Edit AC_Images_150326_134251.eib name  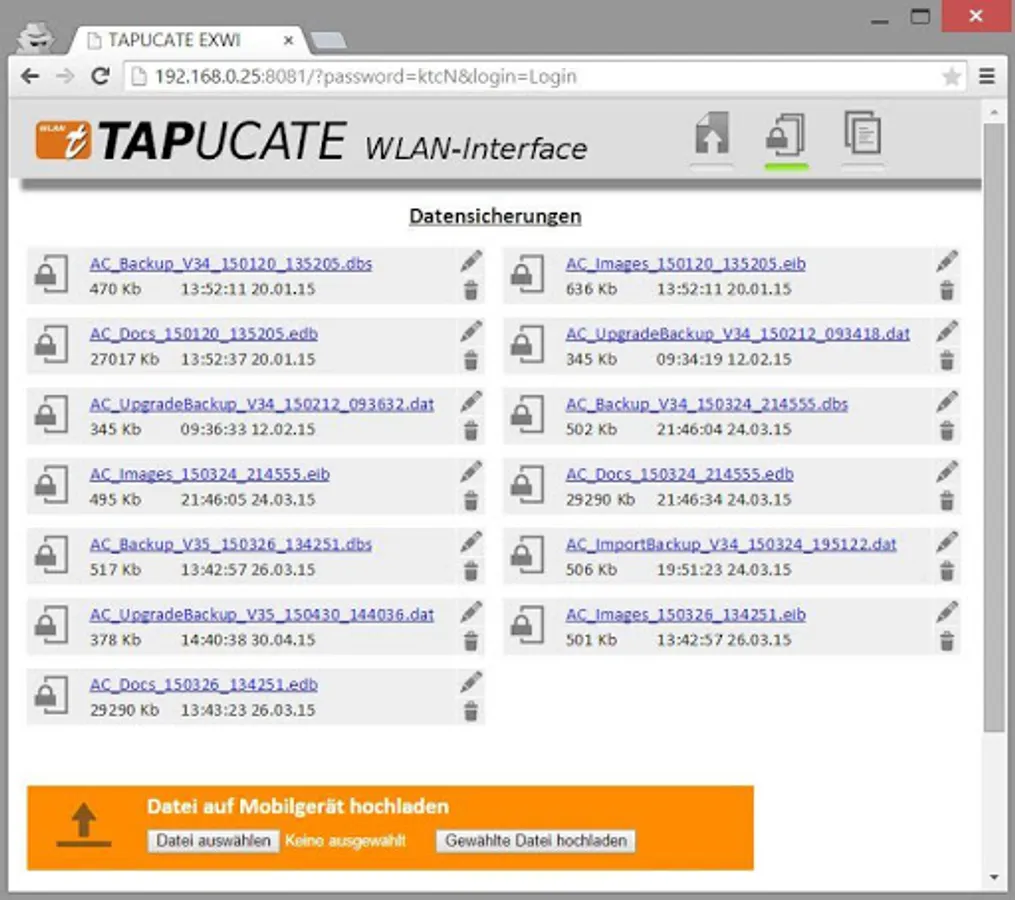click(947, 612)
